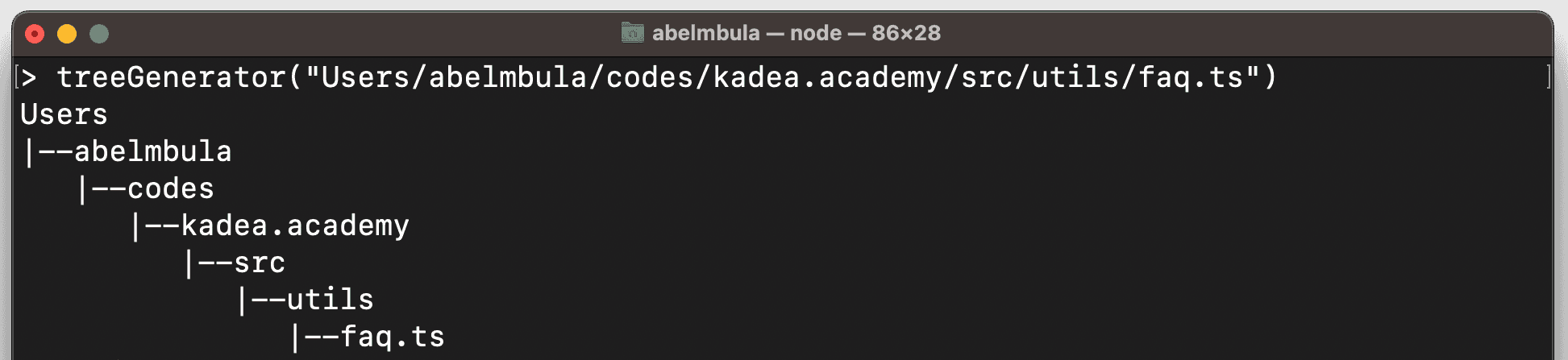Viewport: 1568px width, 360px height.
Task: Click the 'Users' root line
Action: tap(64, 114)
